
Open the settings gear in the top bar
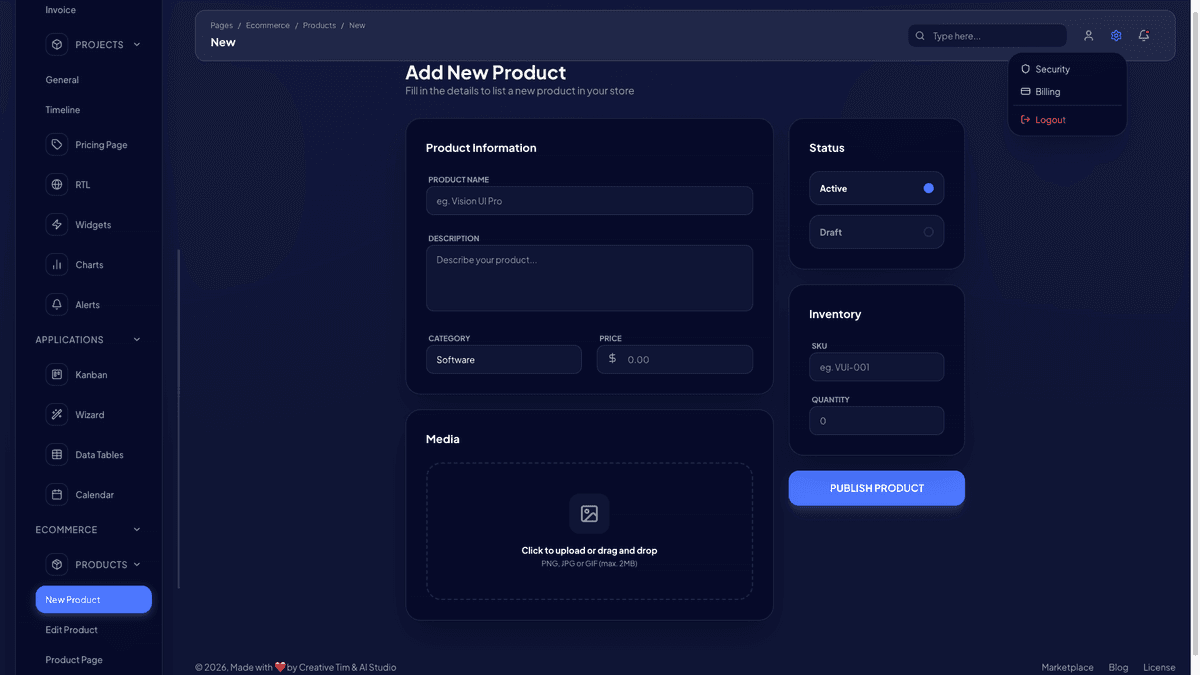tap(1115, 35)
